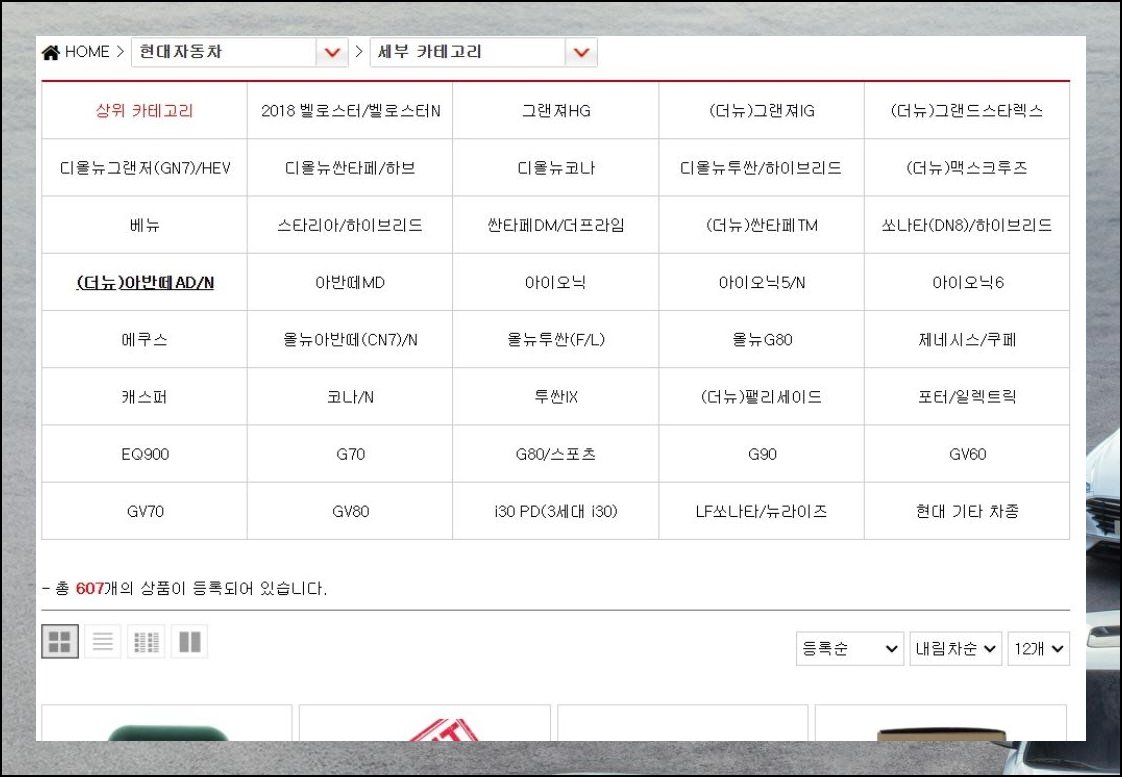Viewport: 1122px width, 777px height.
Task: Switch to list view icon
Action: [103, 641]
